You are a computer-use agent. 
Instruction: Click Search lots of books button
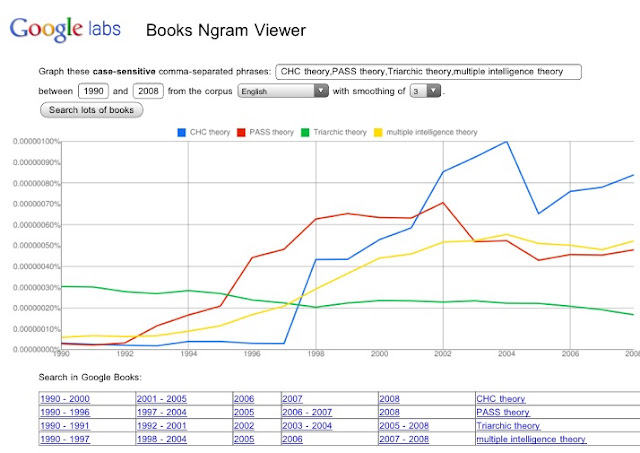point(91,110)
